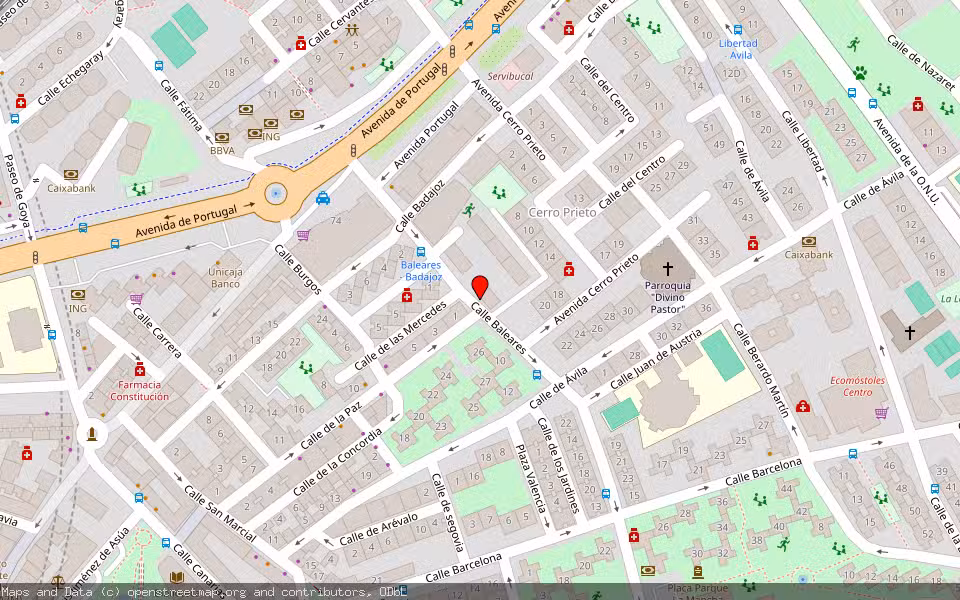The image size is (960, 600).
Task: Click the book icon near Calle Canarias
Action: (x=176, y=577)
